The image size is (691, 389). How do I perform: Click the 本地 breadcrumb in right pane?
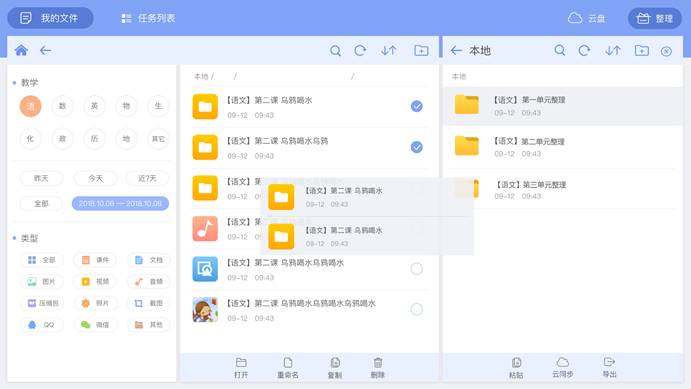pos(459,77)
